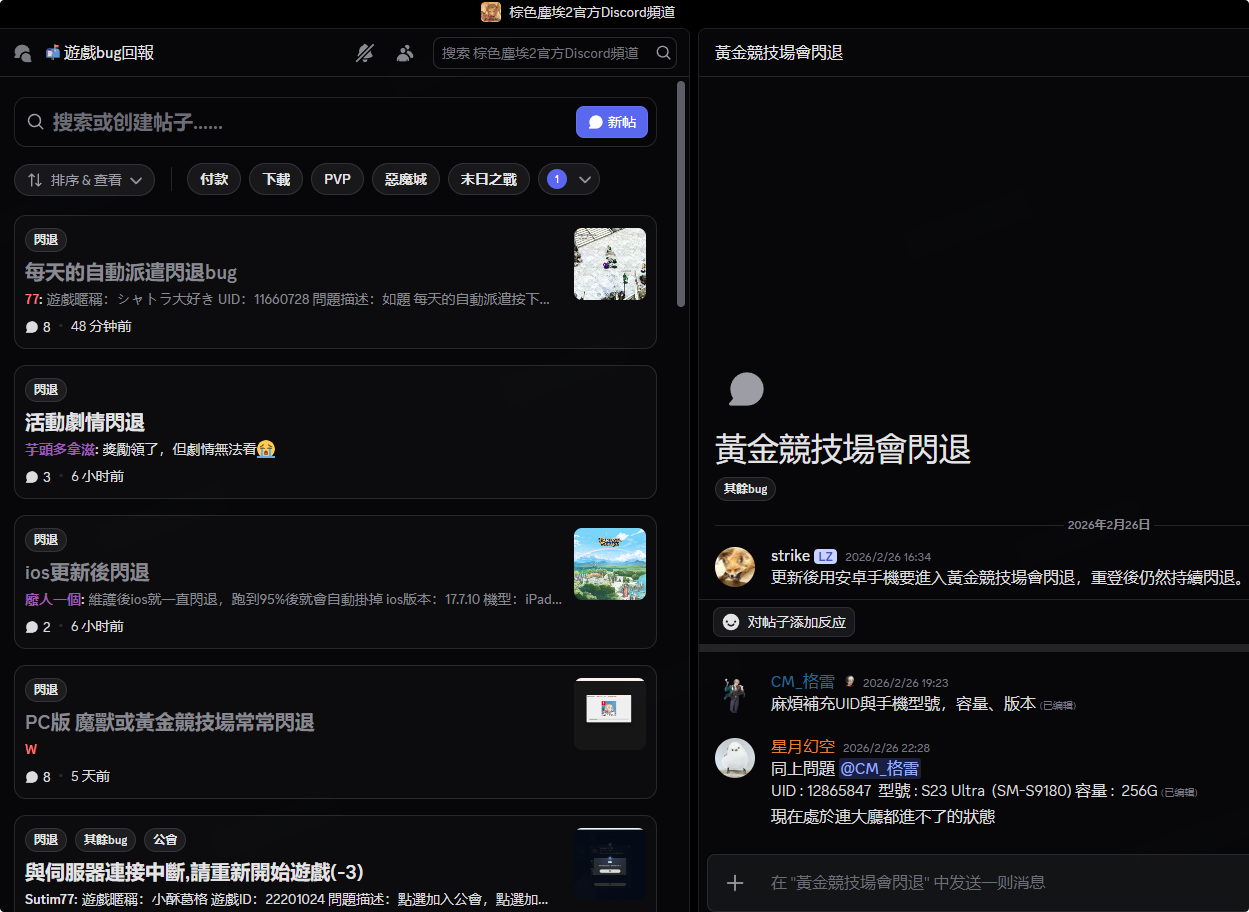Viewport: 1249px width, 912px height.
Task: Click the server icon in the title bar
Action: pyautogui.click(x=491, y=12)
